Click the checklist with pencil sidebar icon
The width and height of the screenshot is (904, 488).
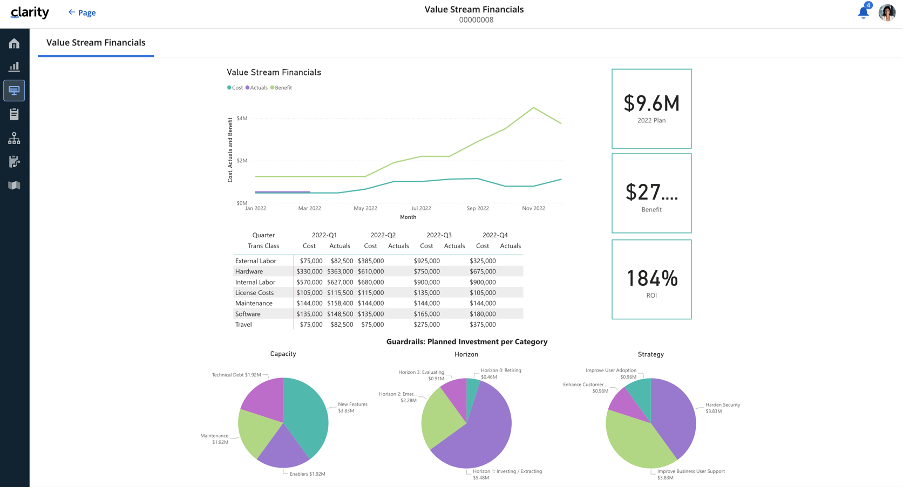tap(14, 162)
